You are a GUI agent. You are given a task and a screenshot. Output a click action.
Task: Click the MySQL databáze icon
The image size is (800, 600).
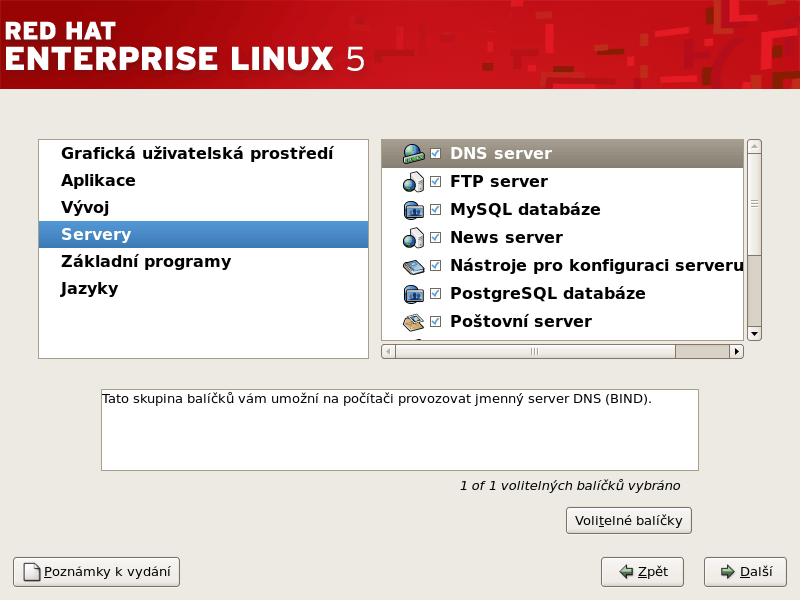(x=413, y=210)
